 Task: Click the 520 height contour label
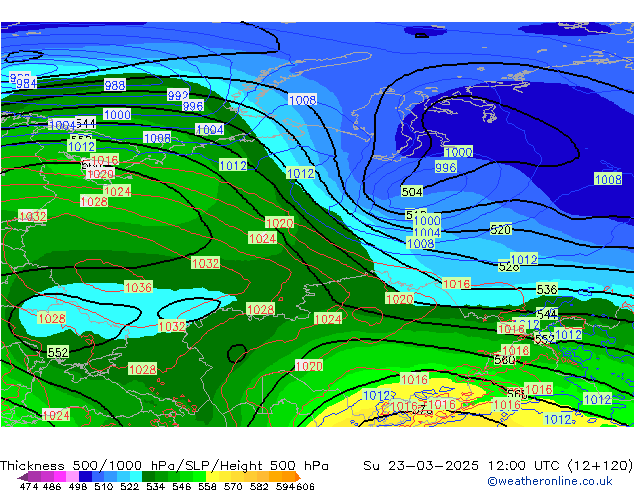pos(501,230)
